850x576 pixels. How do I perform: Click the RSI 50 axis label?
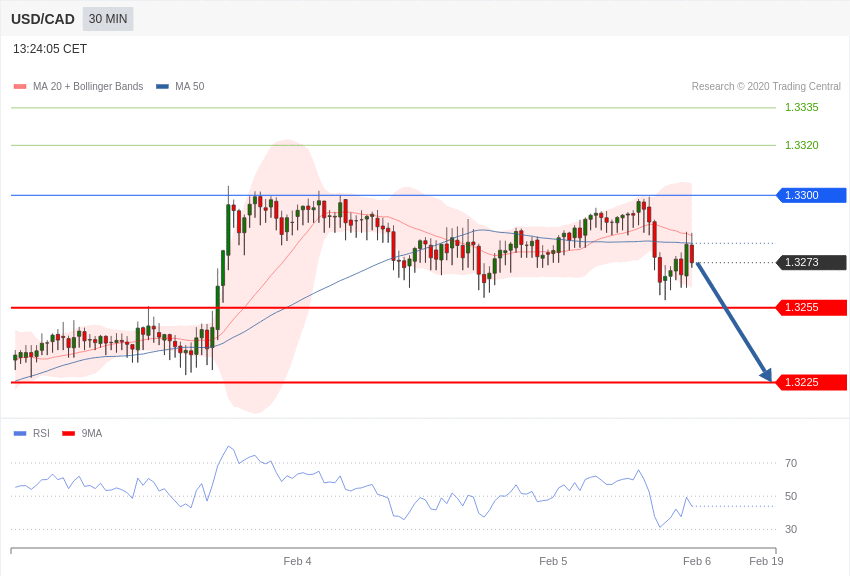tap(791, 496)
